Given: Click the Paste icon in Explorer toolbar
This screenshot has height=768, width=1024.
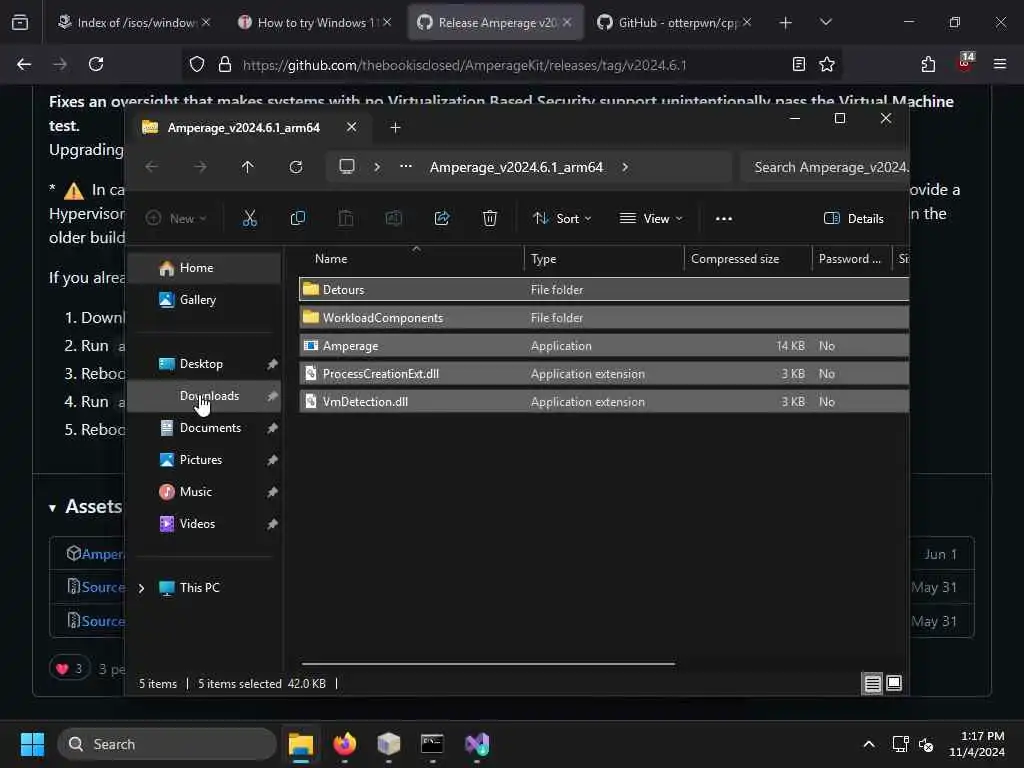Looking at the screenshot, I should point(345,218).
